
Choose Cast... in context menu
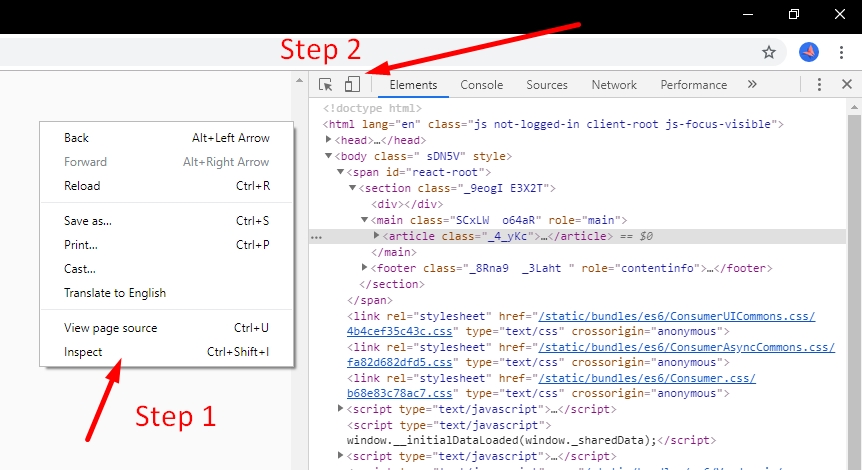[167, 269]
